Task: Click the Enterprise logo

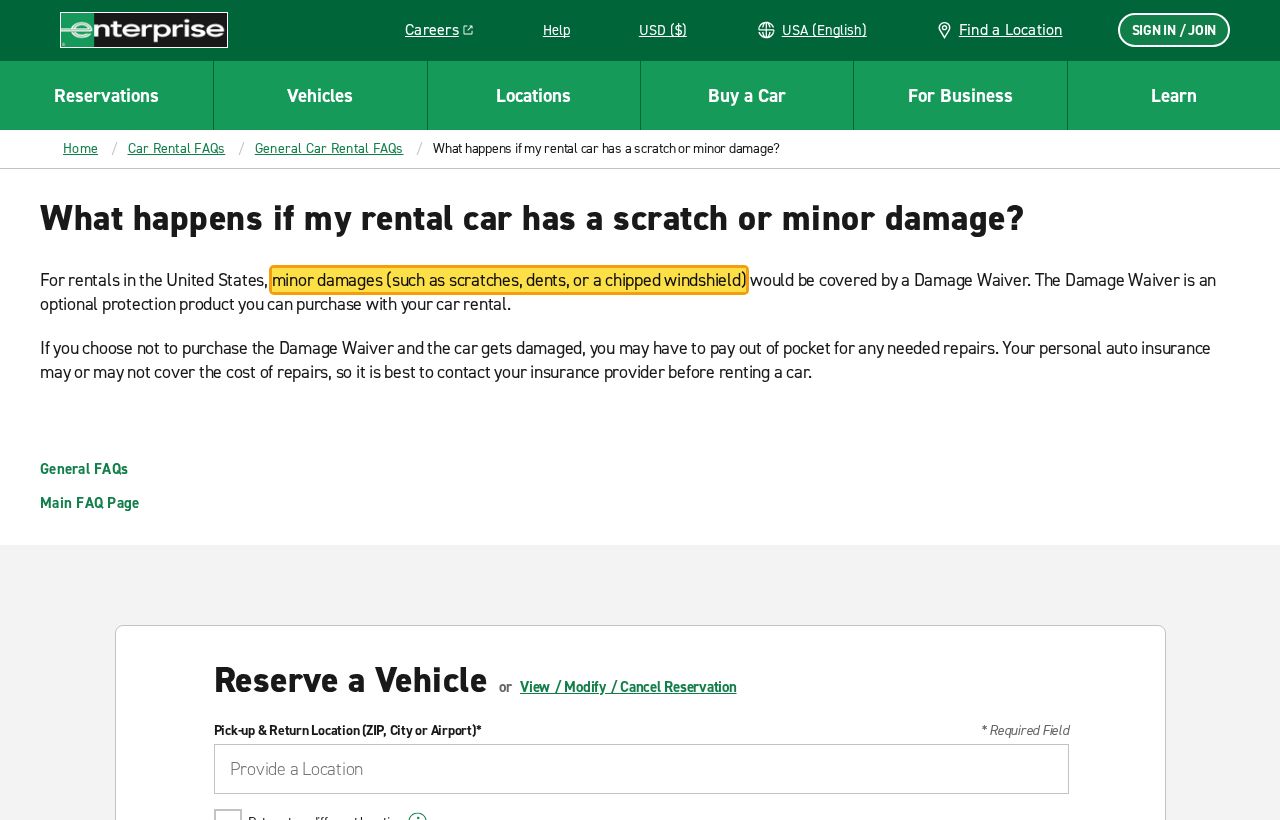Action: 144,30
